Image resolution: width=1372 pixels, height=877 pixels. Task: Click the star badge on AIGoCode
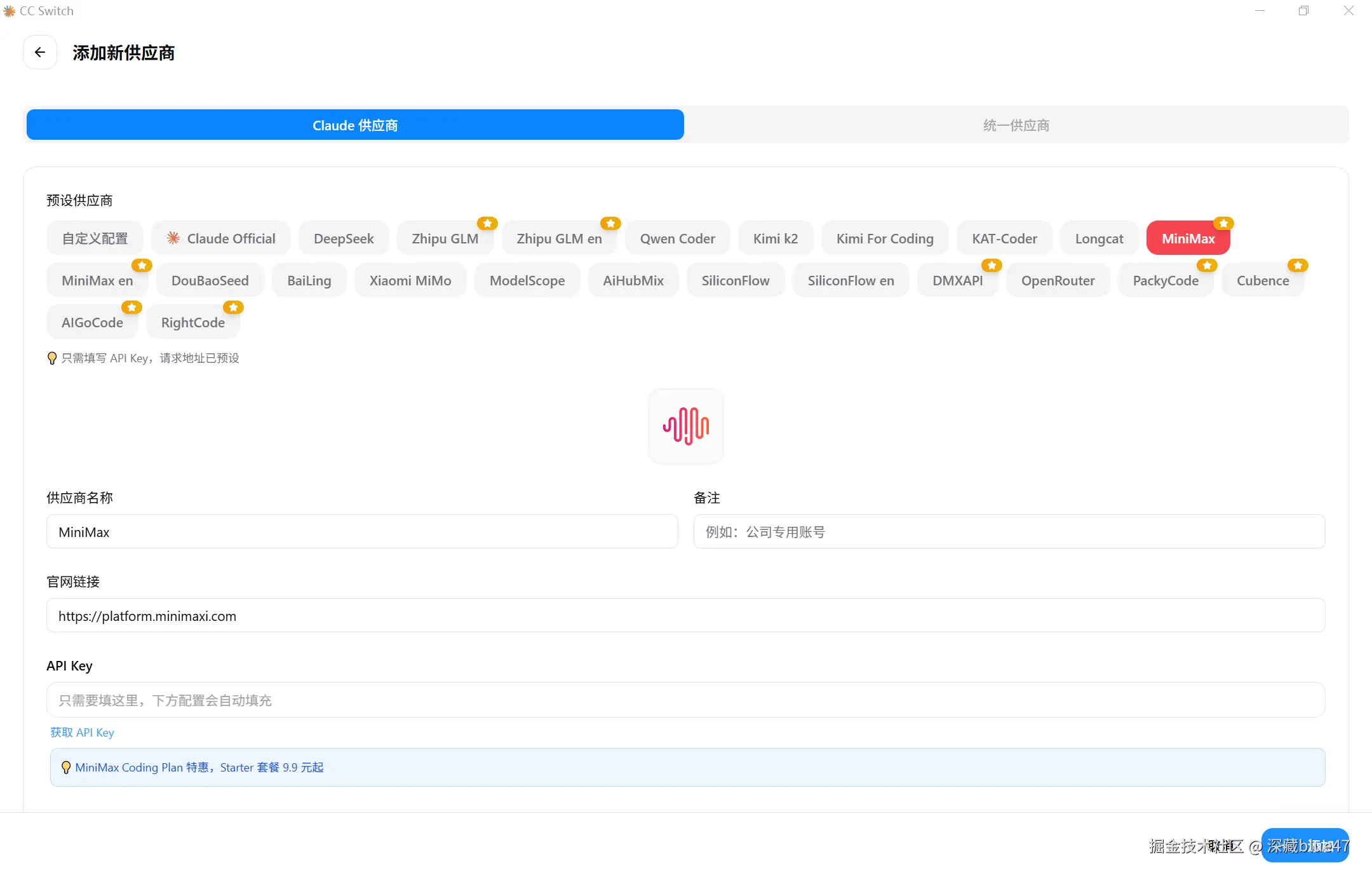click(x=131, y=307)
